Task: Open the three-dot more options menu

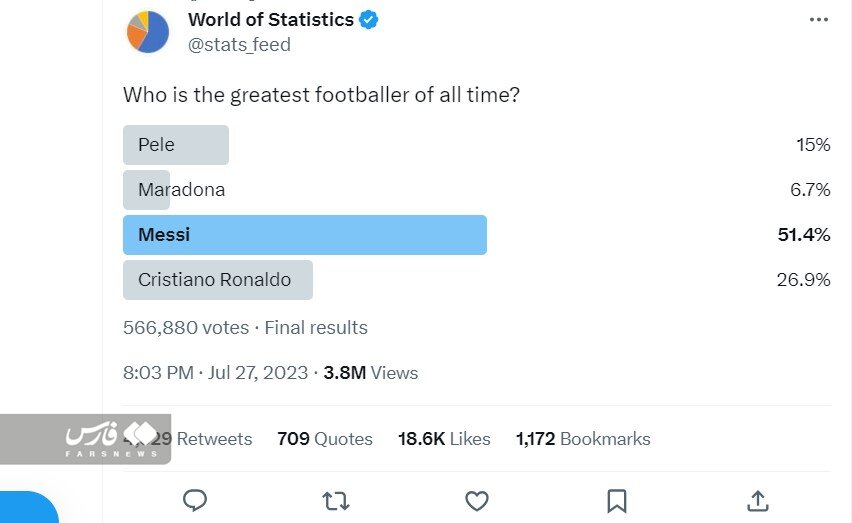Action: tap(818, 20)
